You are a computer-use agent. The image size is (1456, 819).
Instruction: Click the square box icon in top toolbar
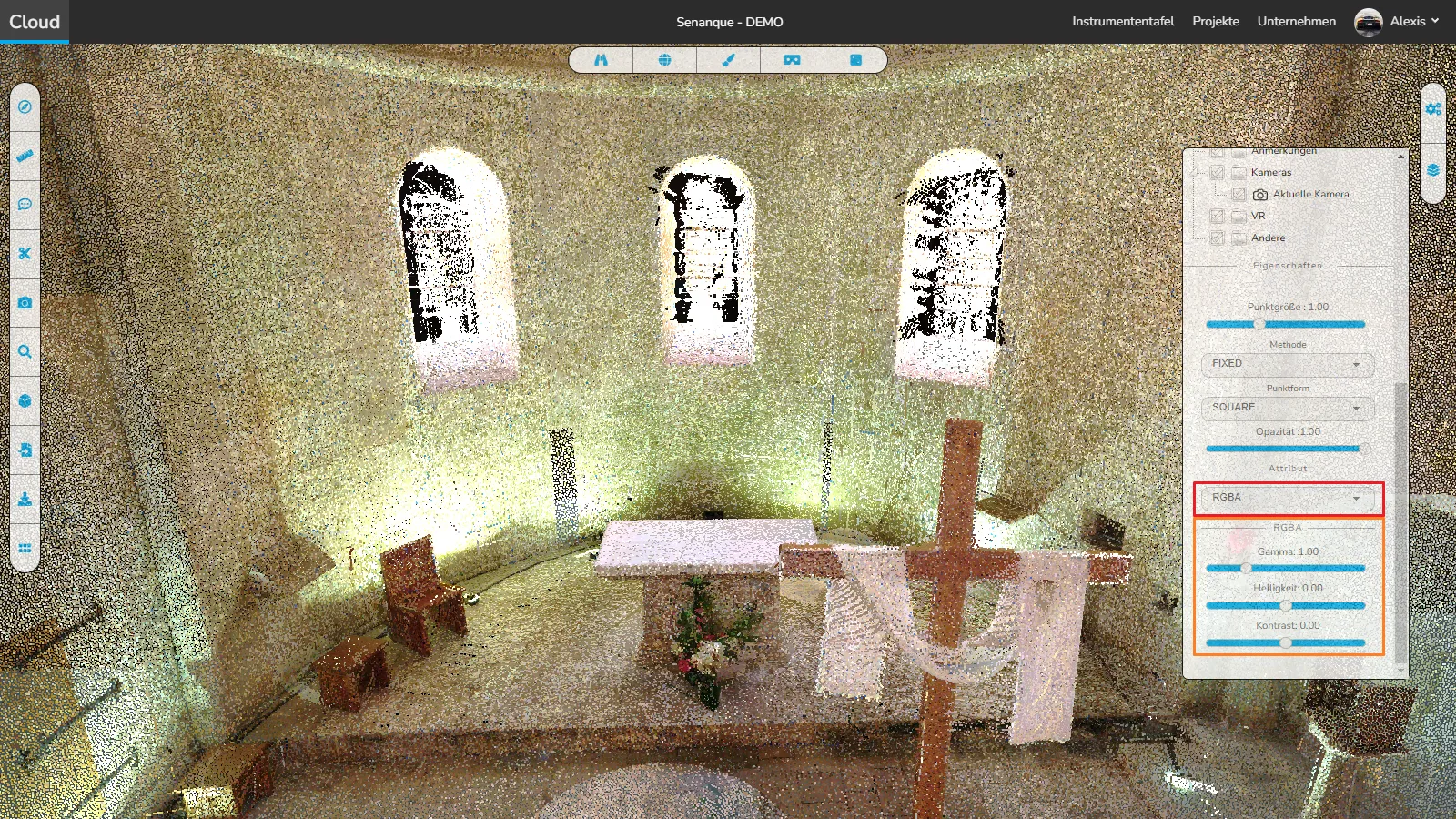click(x=855, y=60)
